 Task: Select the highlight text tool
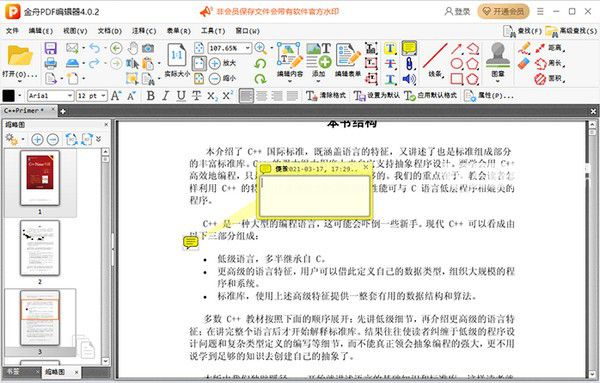(x=390, y=48)
